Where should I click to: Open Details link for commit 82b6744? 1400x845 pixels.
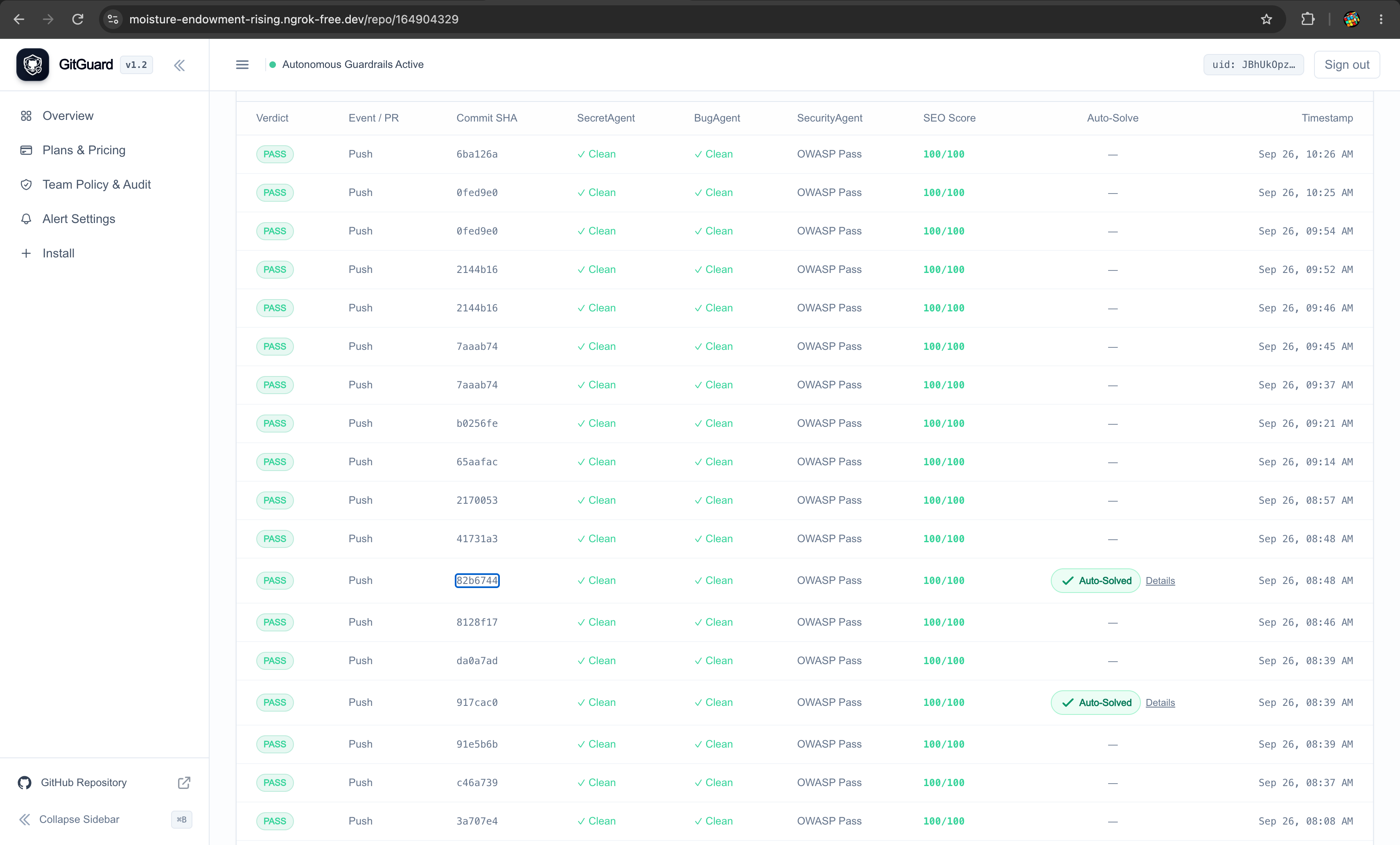click(x=1160, y=580)
